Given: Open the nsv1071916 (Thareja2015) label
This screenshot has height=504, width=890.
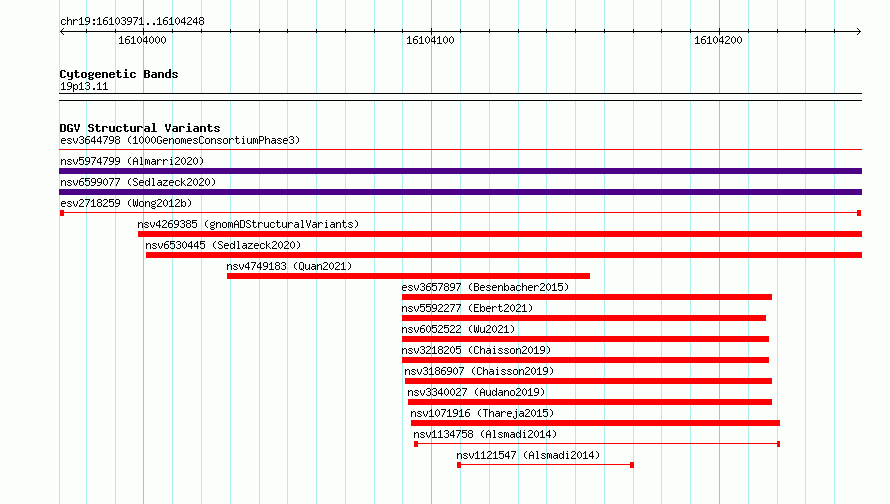Looking at the screenshot, I should click(x=482, y=413).
